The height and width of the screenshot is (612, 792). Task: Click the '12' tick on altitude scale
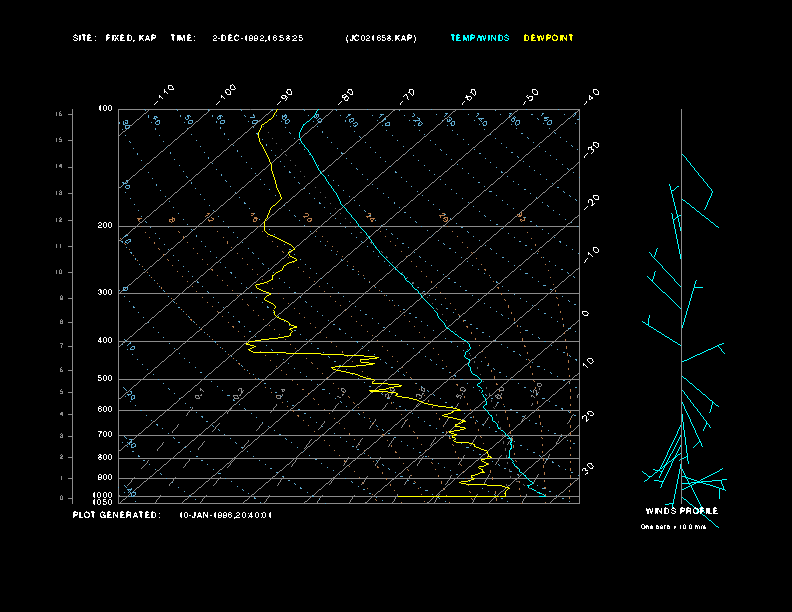59,220
